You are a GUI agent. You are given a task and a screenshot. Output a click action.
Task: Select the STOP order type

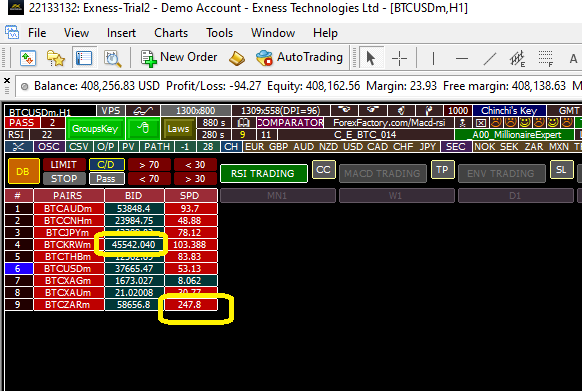64,179
